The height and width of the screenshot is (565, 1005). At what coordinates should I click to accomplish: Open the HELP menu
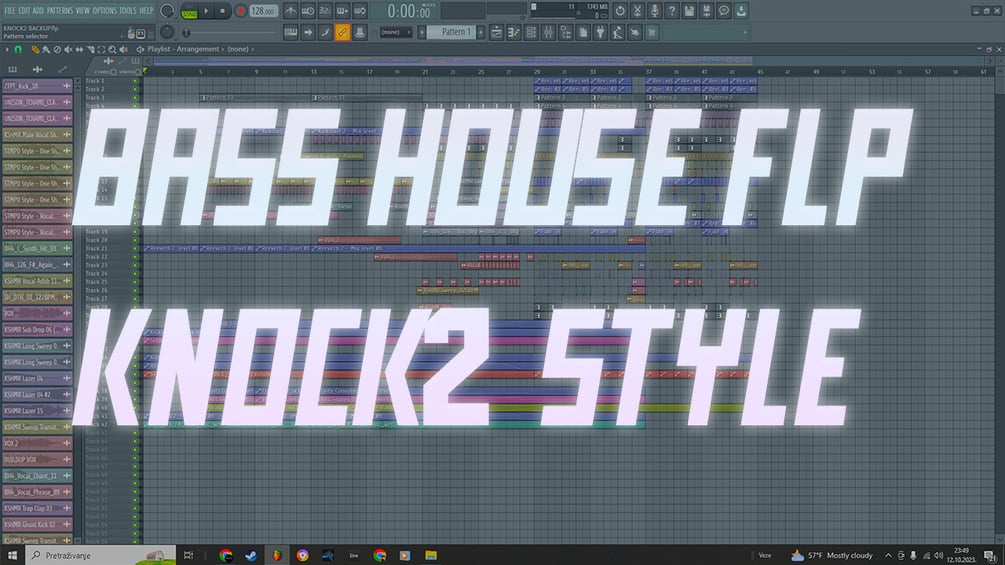[x=146, y=11]
